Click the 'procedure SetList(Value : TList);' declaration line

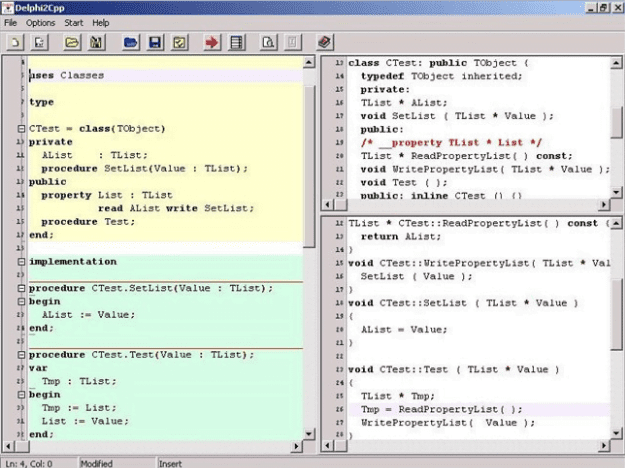145,169
